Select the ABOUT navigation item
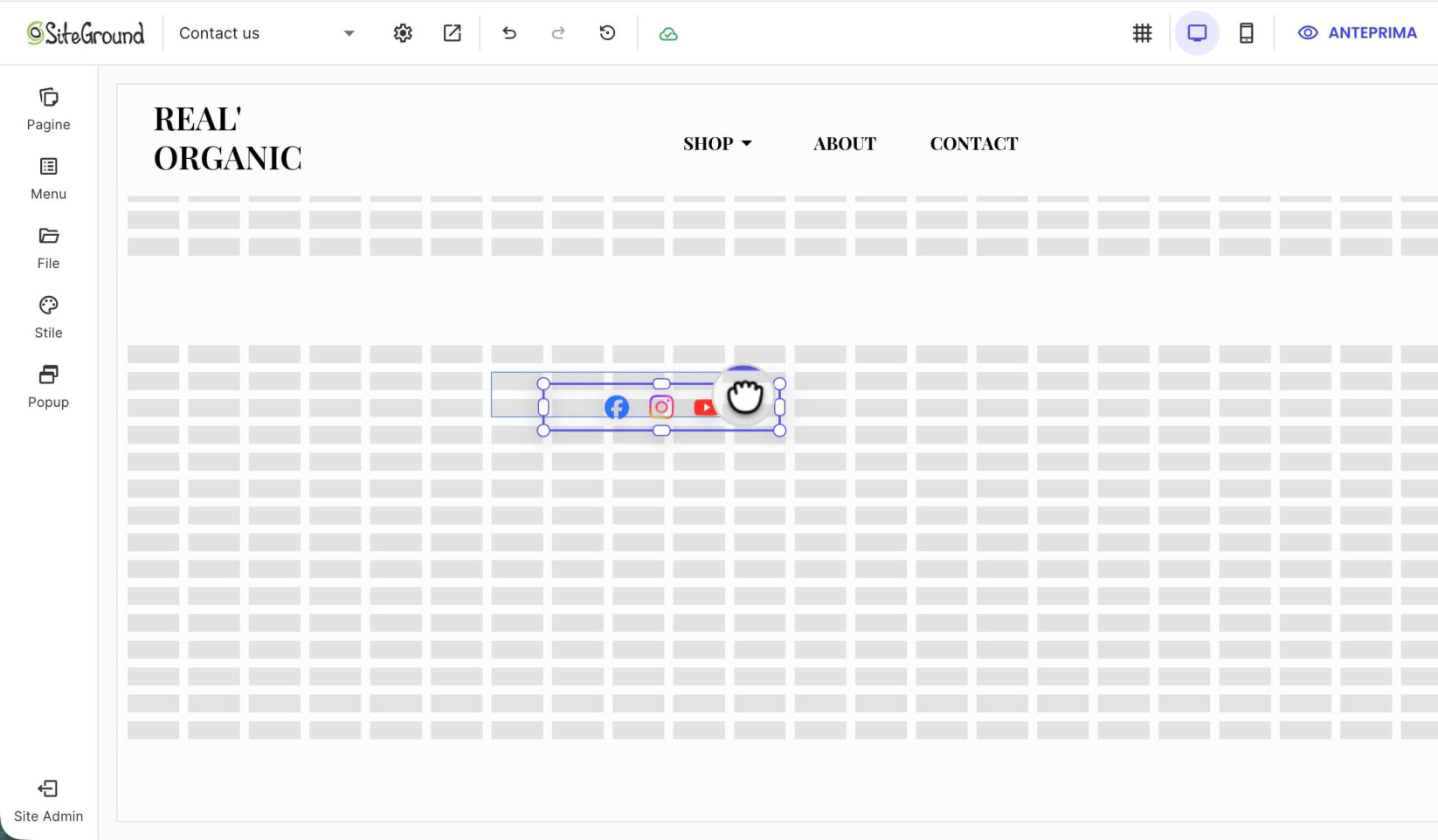1438x840 pixels. pos(845,143)
